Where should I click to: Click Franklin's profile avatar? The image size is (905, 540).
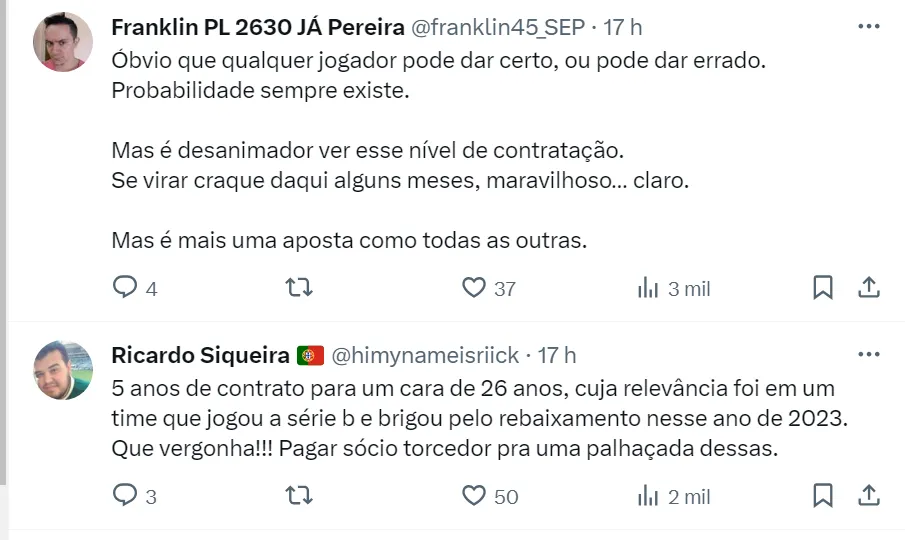[x=63, y=42]
